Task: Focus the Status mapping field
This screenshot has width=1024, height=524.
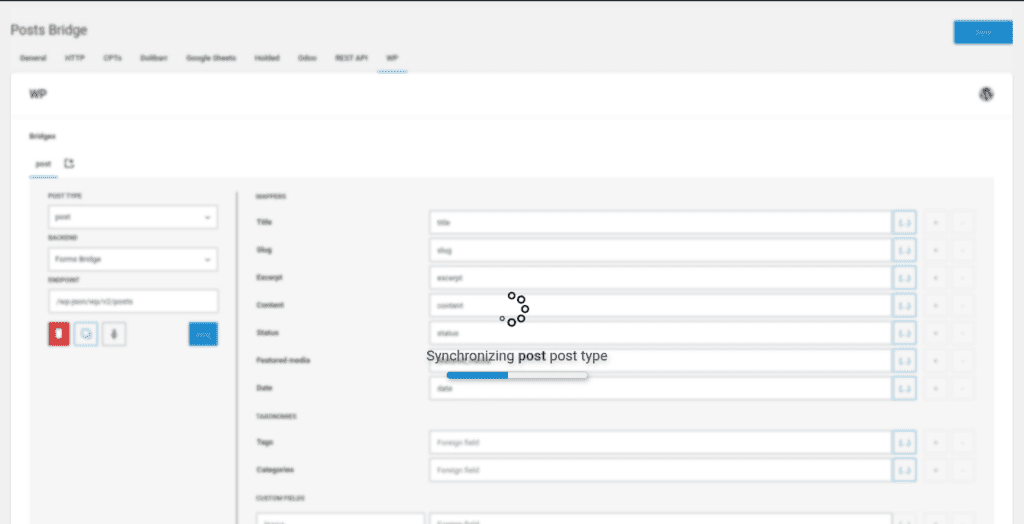Action: (660, 333)
